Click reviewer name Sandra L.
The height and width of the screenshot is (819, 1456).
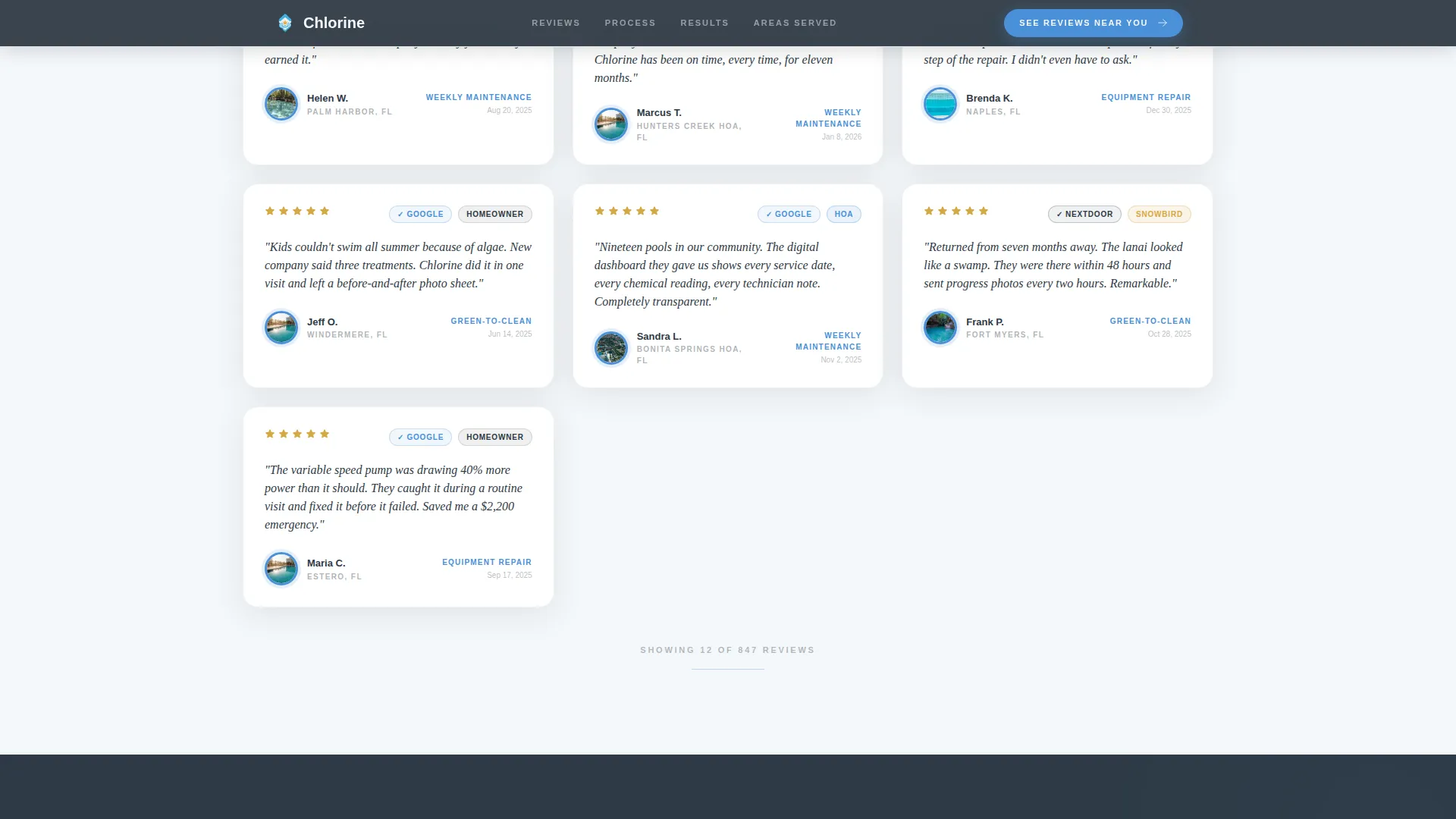click(659, 337)
